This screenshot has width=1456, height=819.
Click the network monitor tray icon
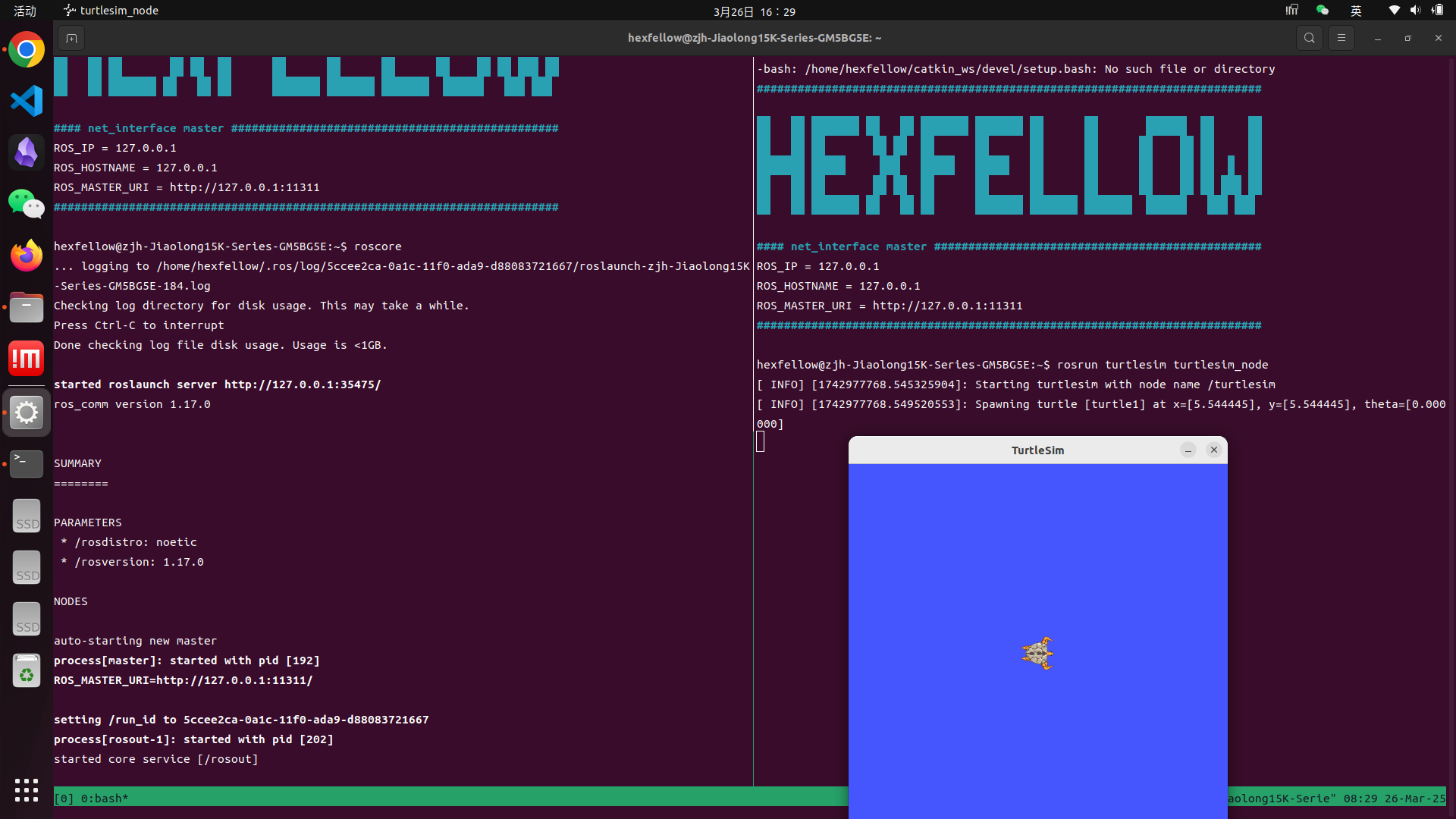click(x=1291, y=11)
